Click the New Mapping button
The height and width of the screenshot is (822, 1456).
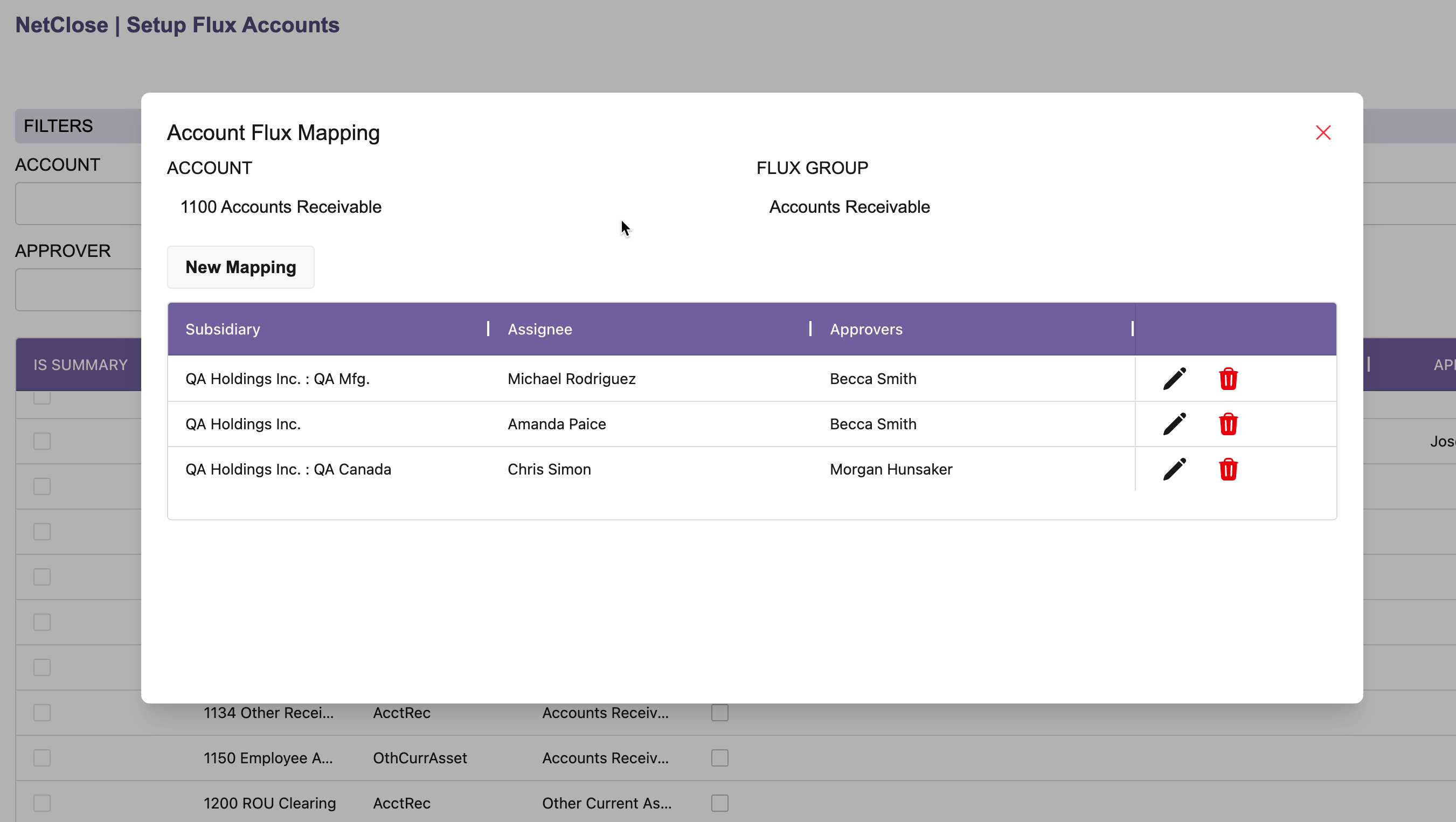pyautogui.click(x=241, y=267)
